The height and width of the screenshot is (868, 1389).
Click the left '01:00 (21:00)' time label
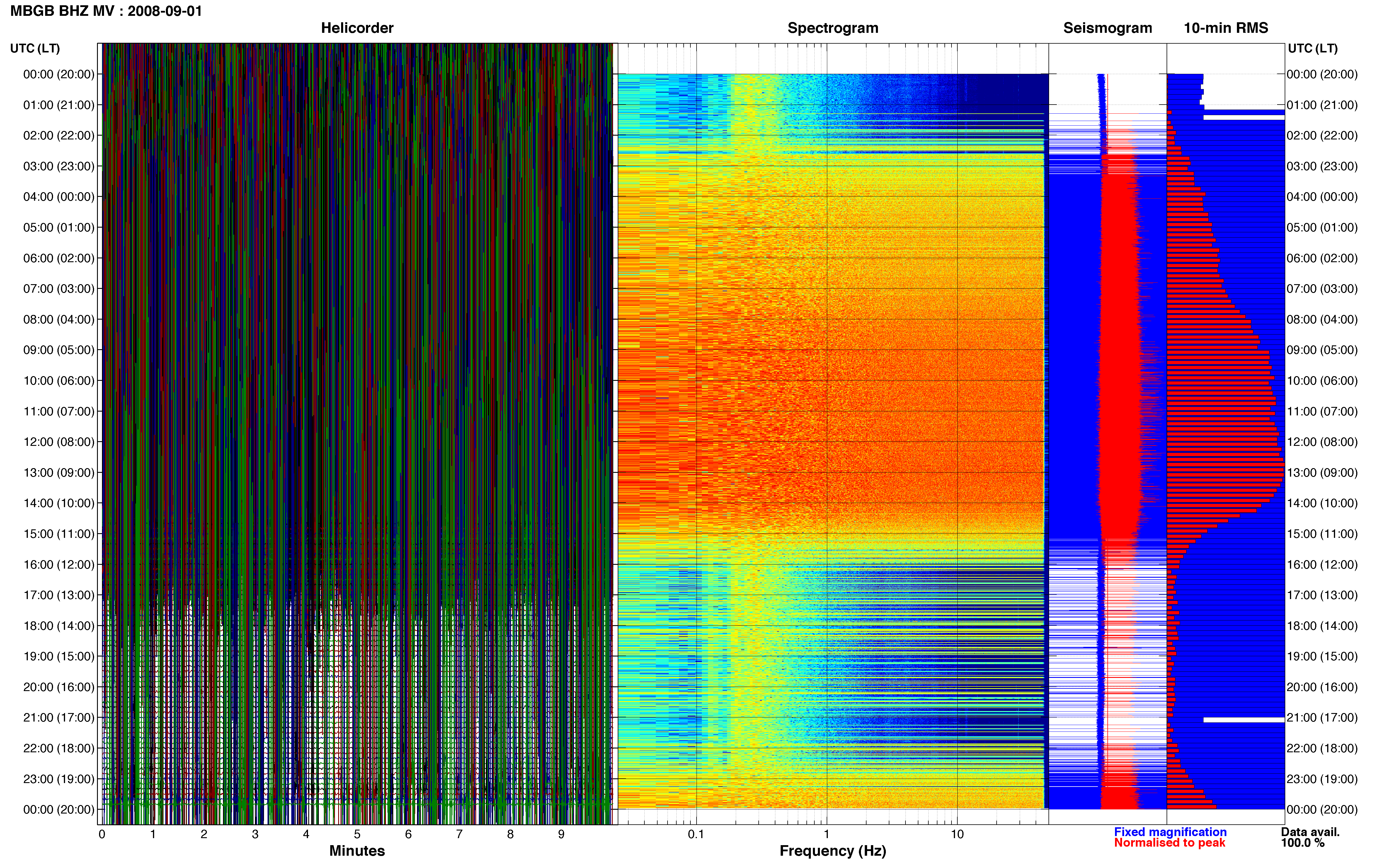point(59,105)
